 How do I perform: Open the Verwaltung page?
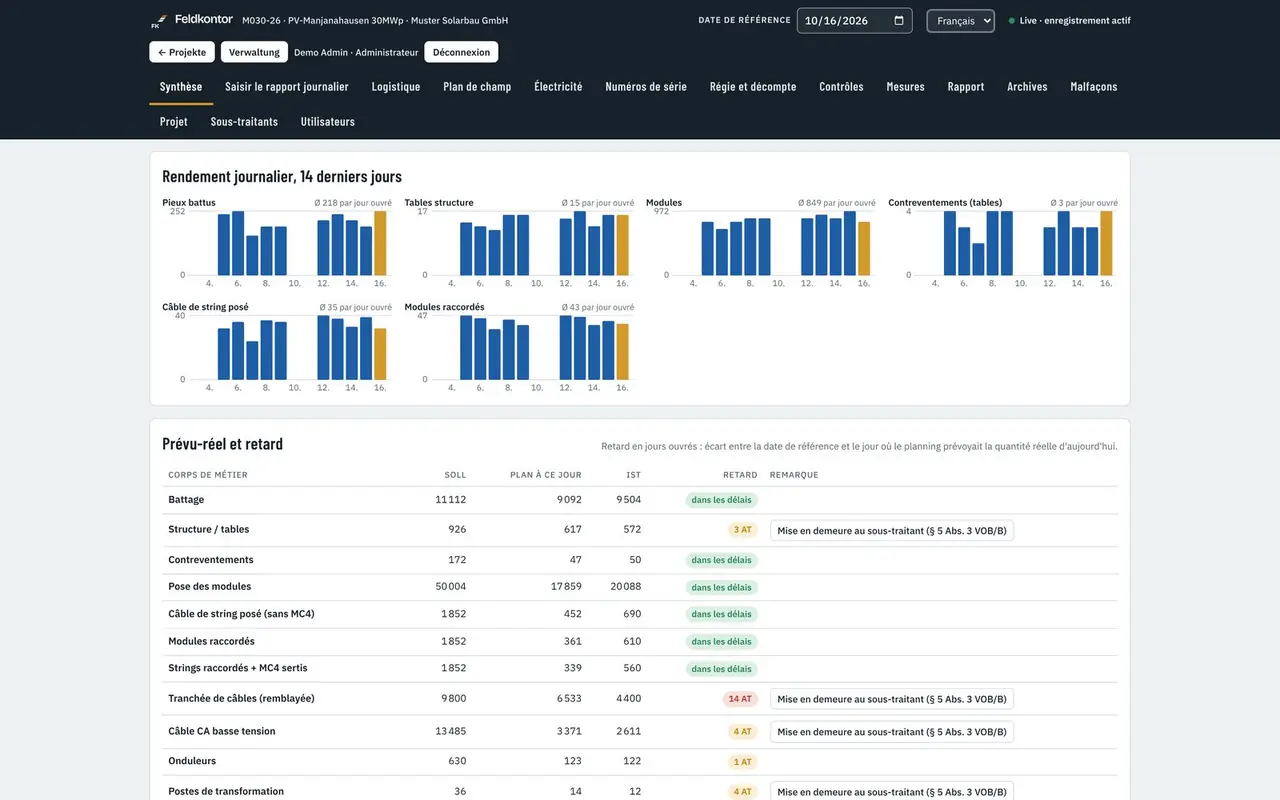pyautogui.click(x=254, y=52)
